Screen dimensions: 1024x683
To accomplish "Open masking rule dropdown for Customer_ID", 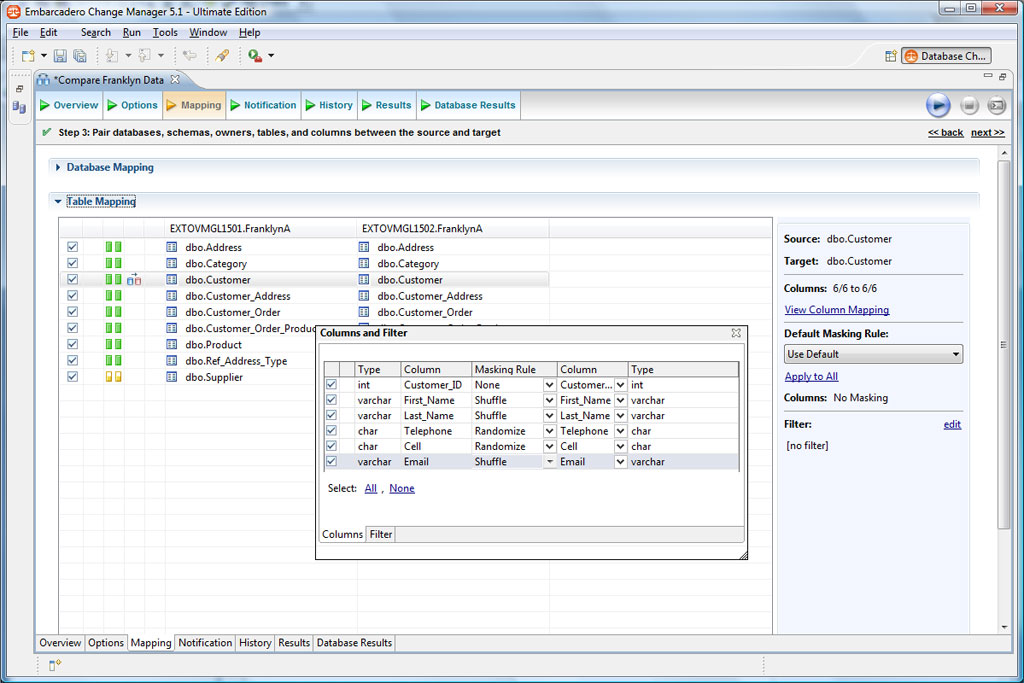I will coord(549,385).
